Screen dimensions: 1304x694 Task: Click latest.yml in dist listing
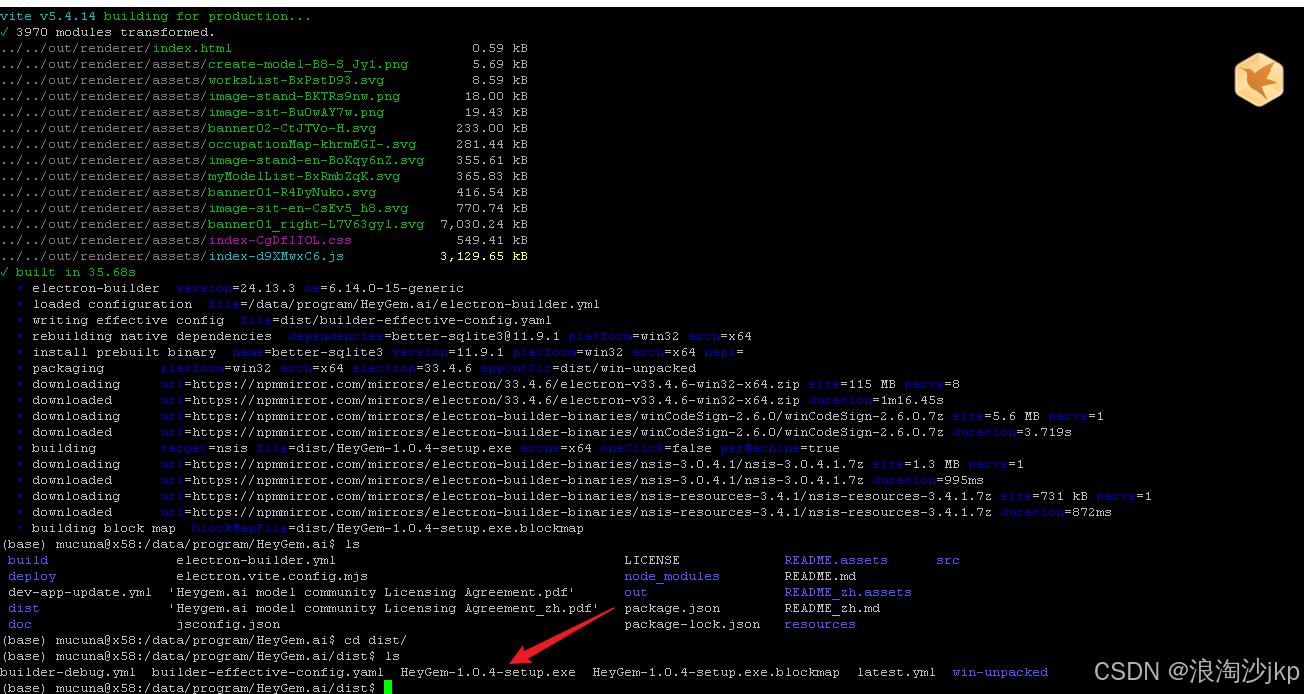896,672
